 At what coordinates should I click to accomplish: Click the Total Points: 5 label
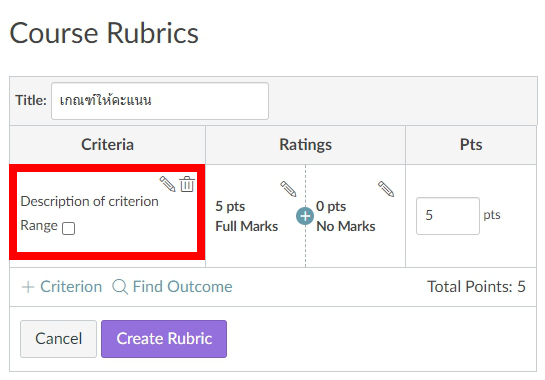tap(476, 287)
